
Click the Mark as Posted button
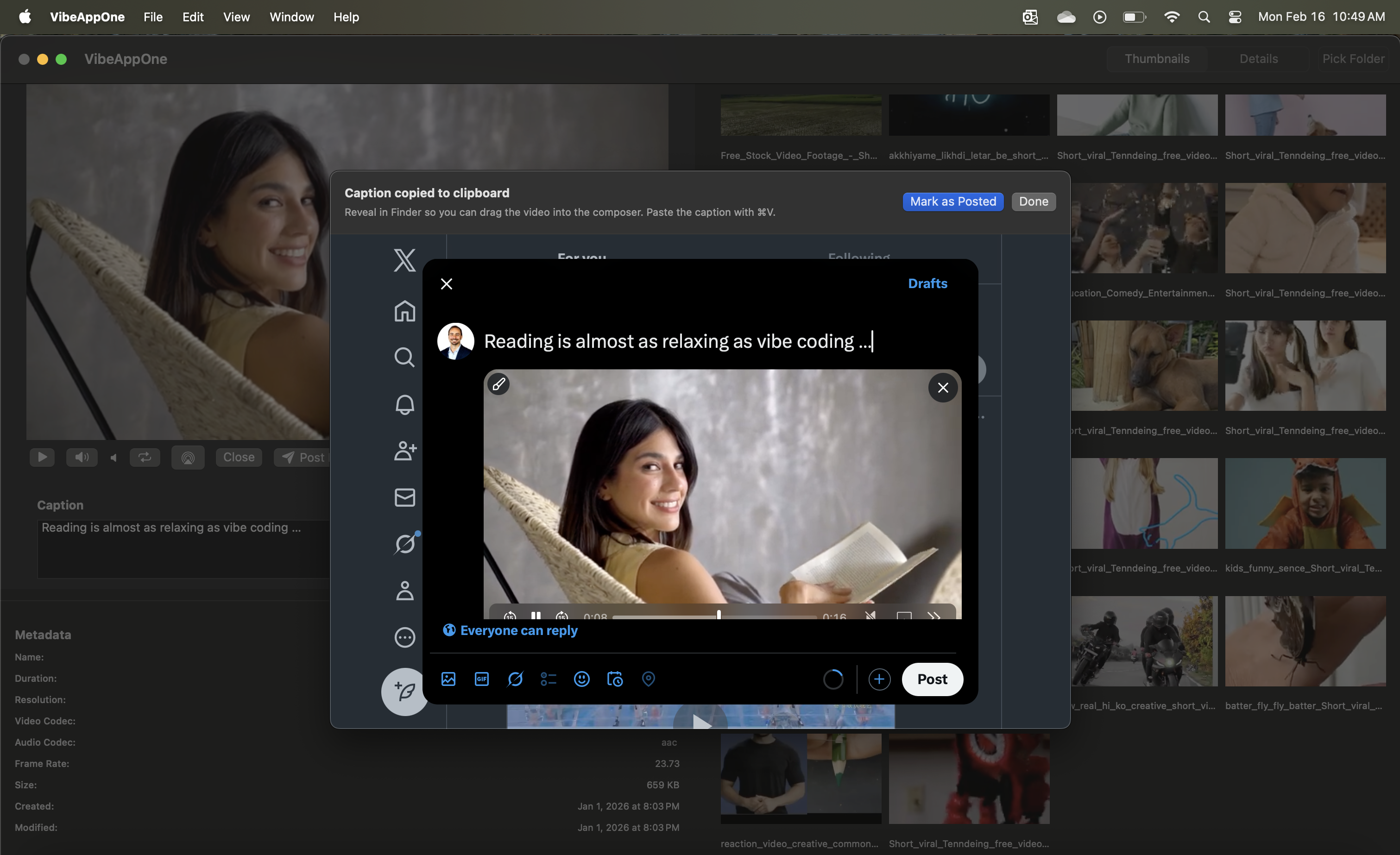point(953,201)
